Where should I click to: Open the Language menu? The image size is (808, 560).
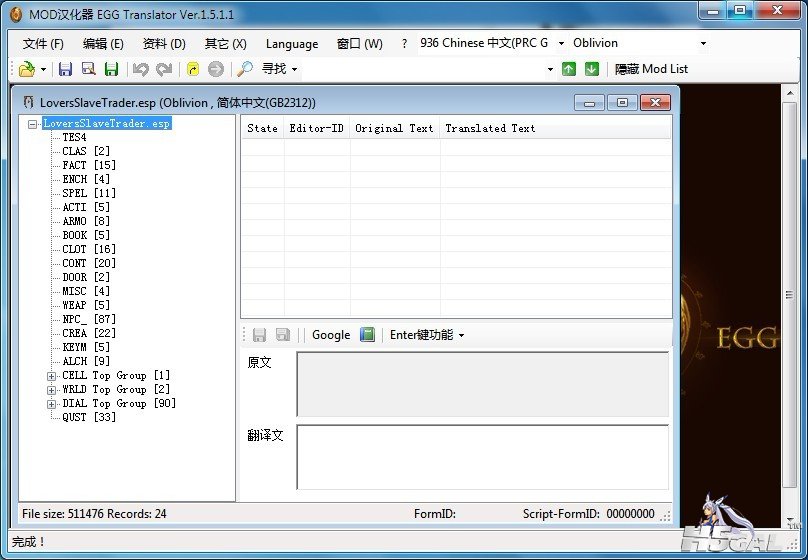292,44
